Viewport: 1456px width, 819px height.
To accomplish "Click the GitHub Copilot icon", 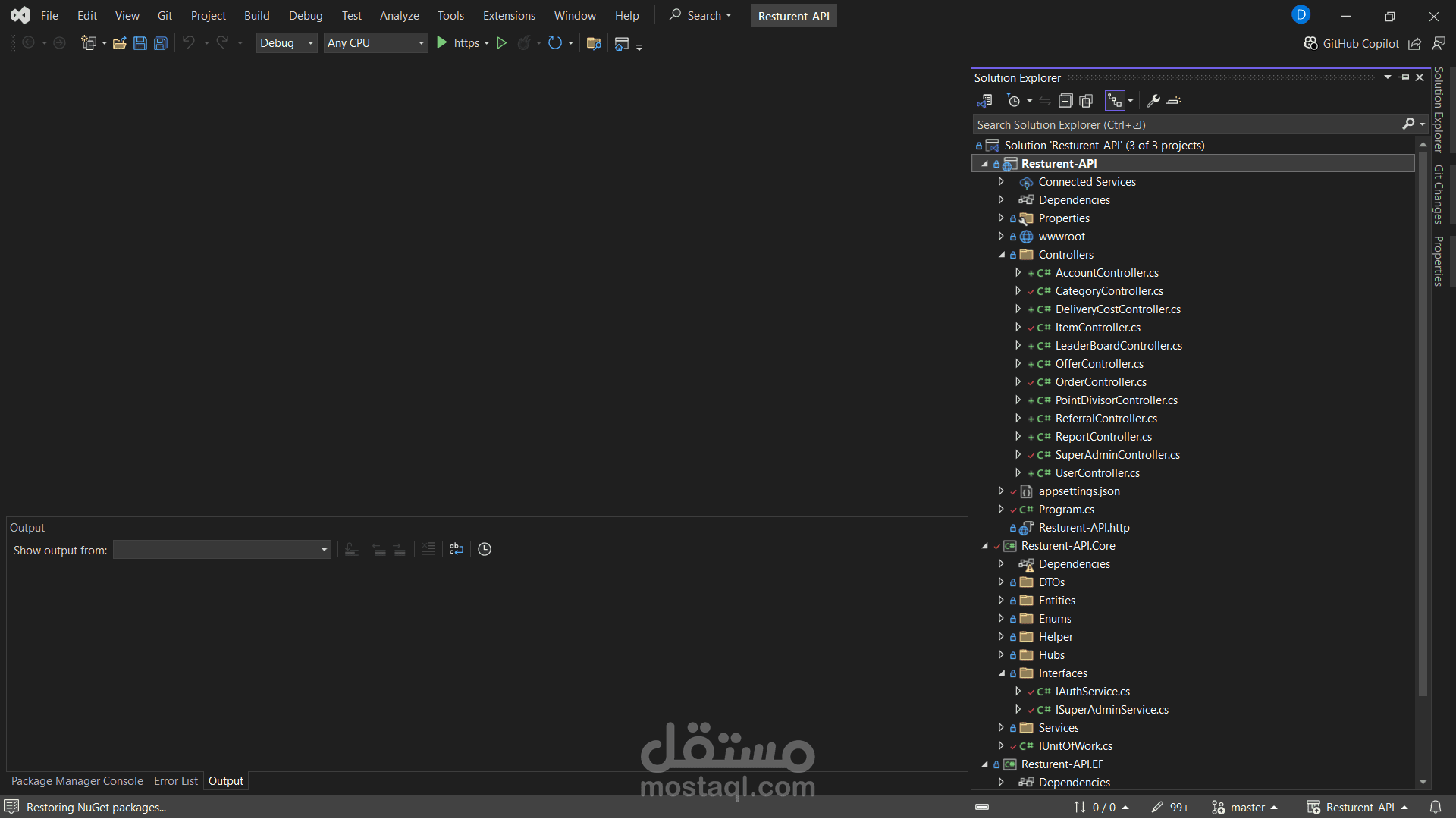I will [x=1310, y=43].
